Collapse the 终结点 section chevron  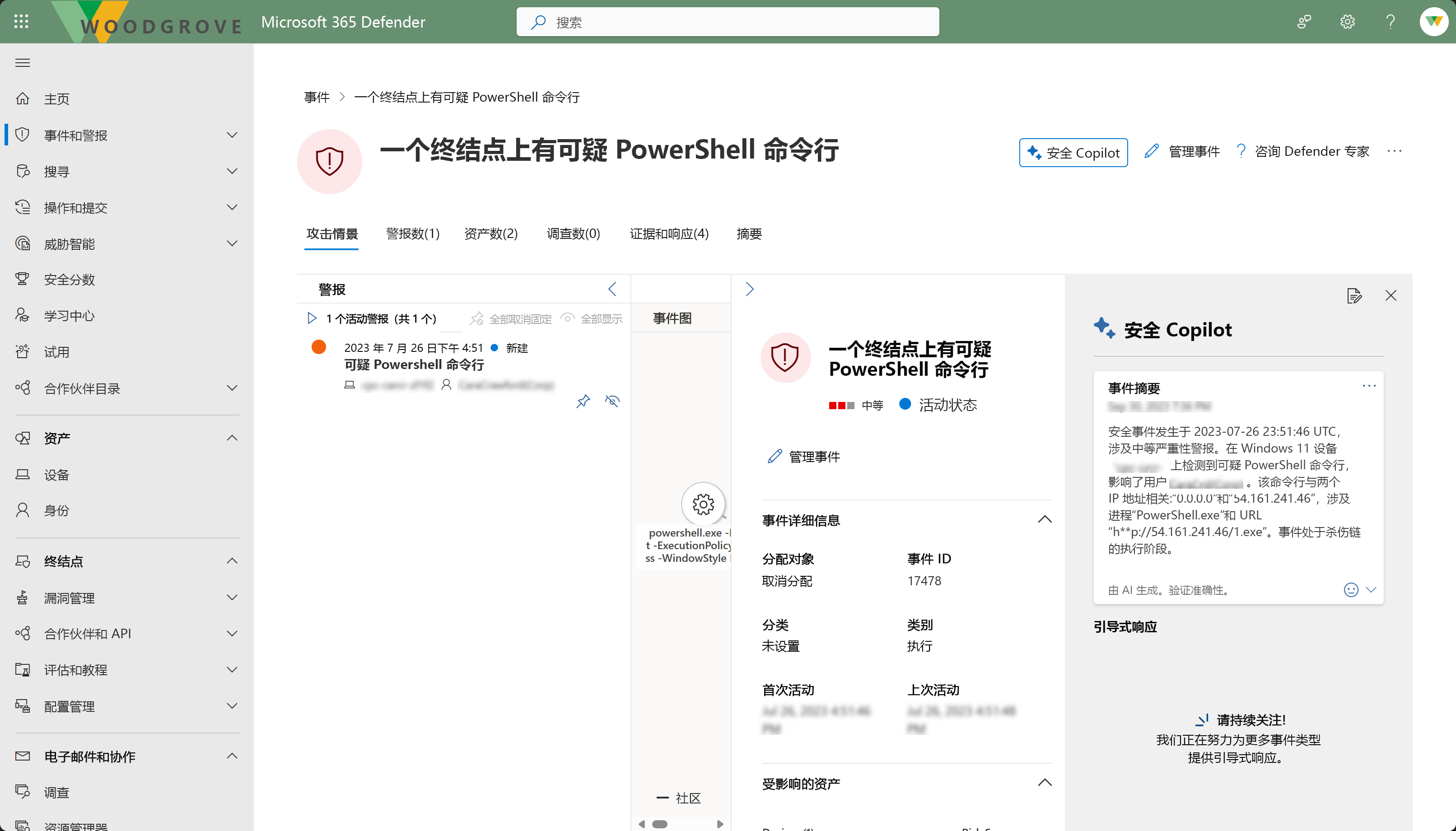click(232, 561)
